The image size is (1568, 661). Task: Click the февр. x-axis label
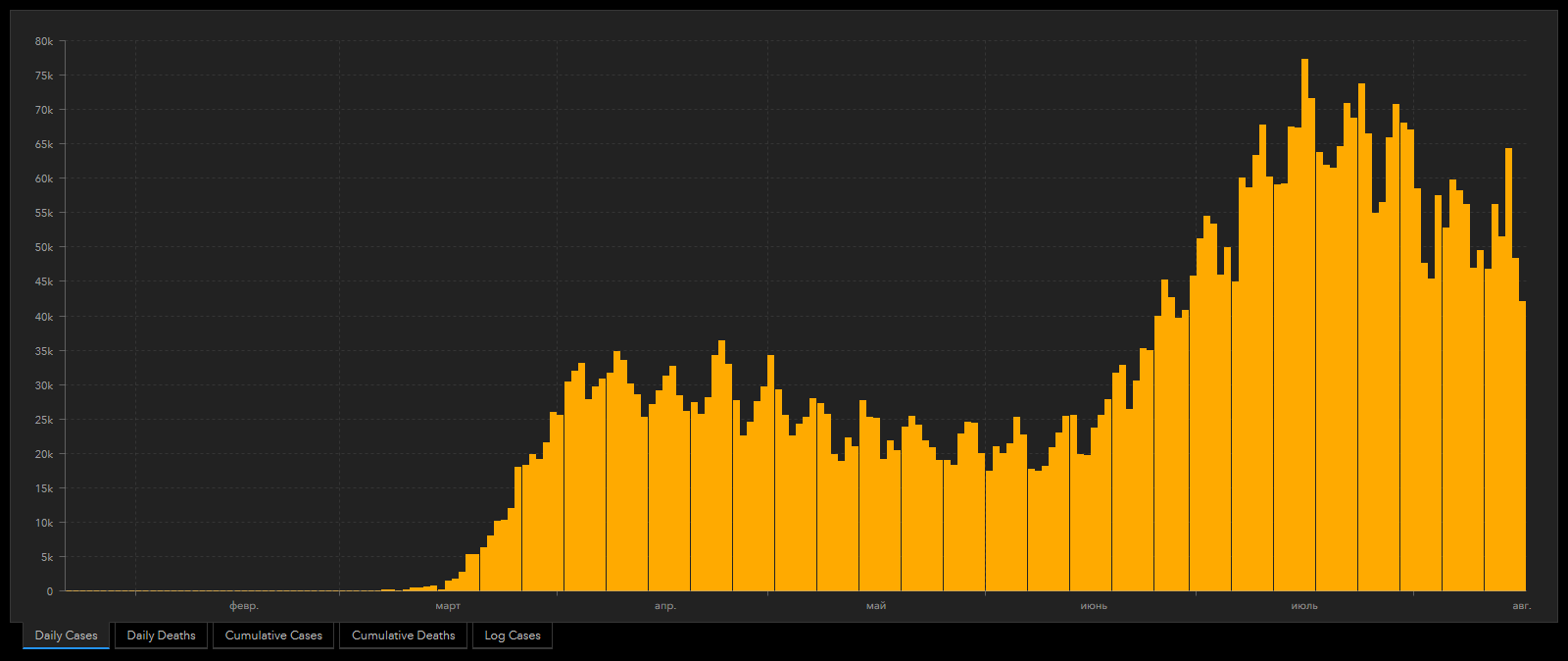coord(244,606)
